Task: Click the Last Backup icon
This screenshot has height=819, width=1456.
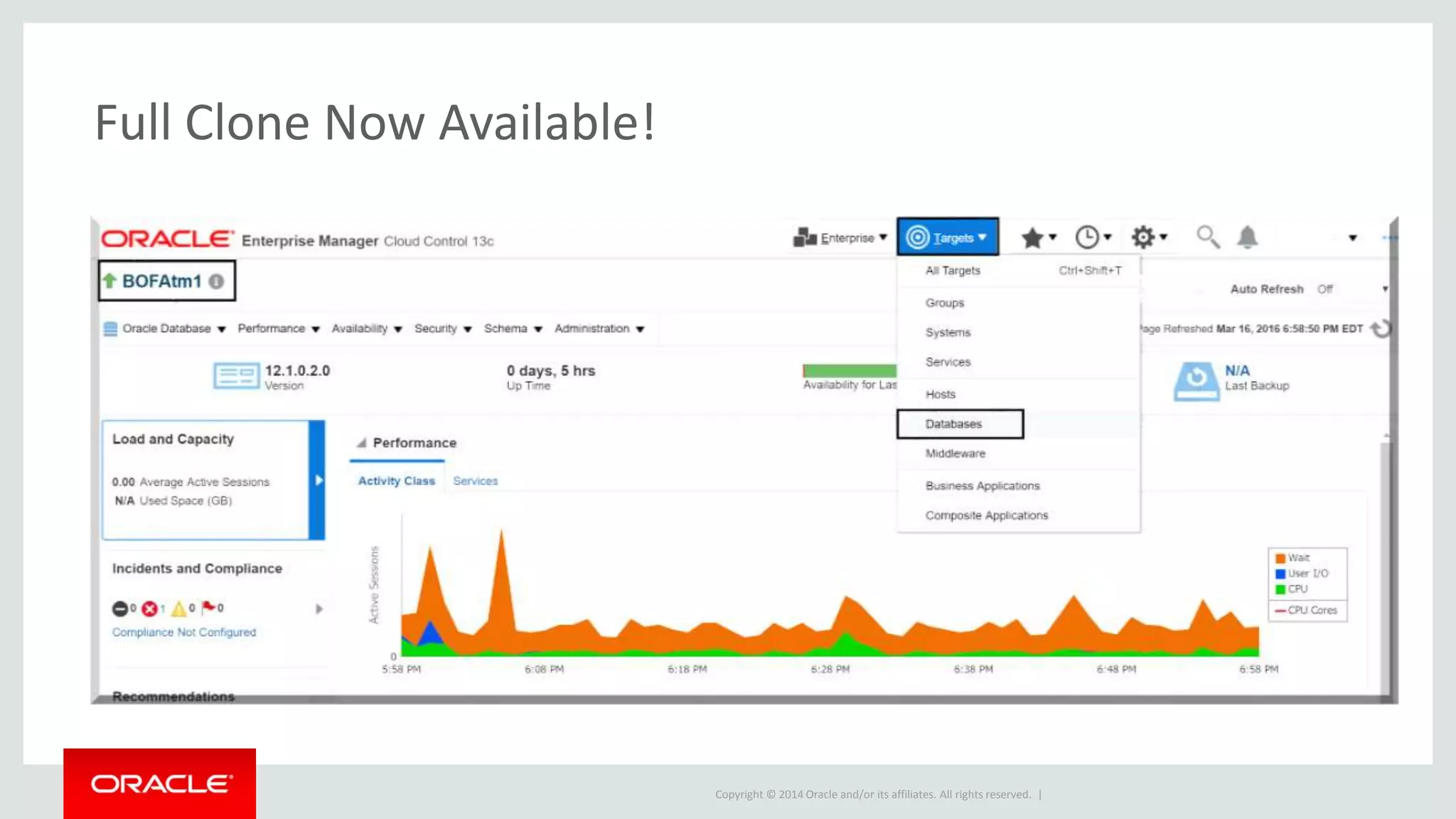Action: coord(1196,381)
